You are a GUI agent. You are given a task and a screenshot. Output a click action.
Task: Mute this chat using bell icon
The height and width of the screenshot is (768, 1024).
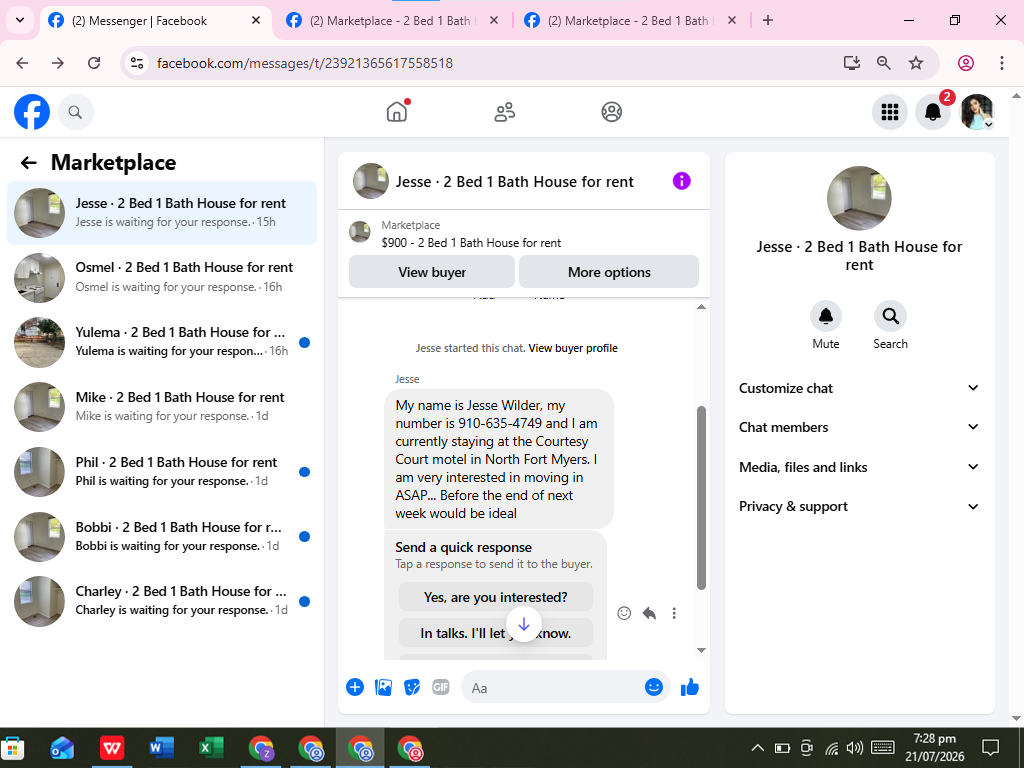point(825,316)
